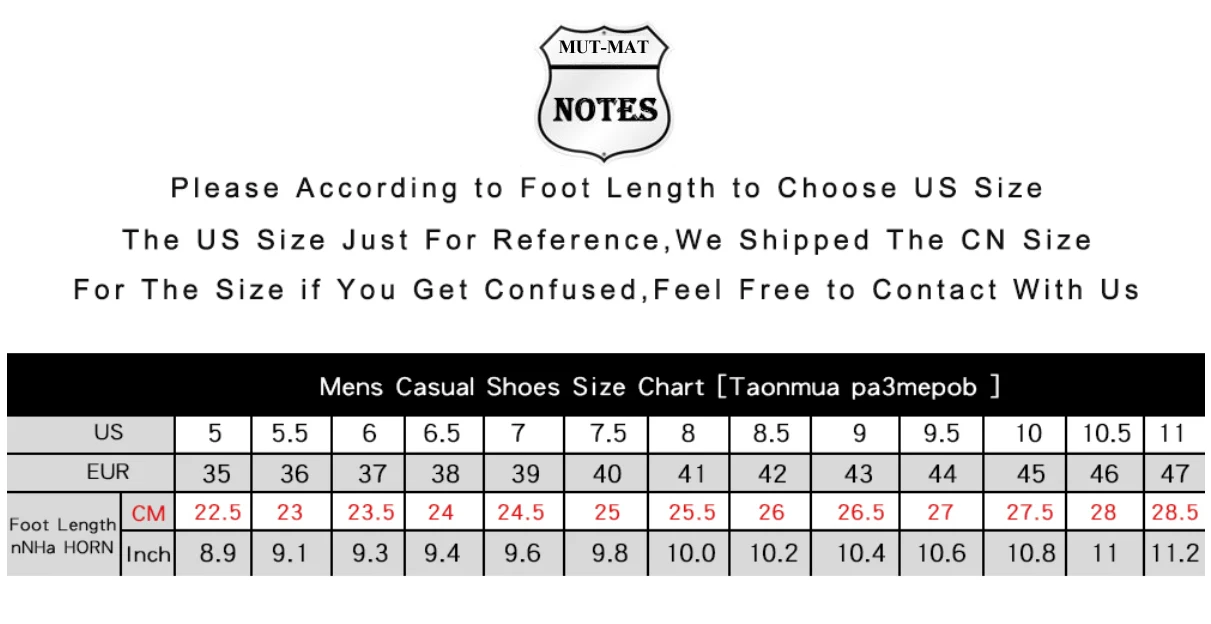Click the red CM label cell
This screenshot has height=624, width=1211.
pos(148,512)
